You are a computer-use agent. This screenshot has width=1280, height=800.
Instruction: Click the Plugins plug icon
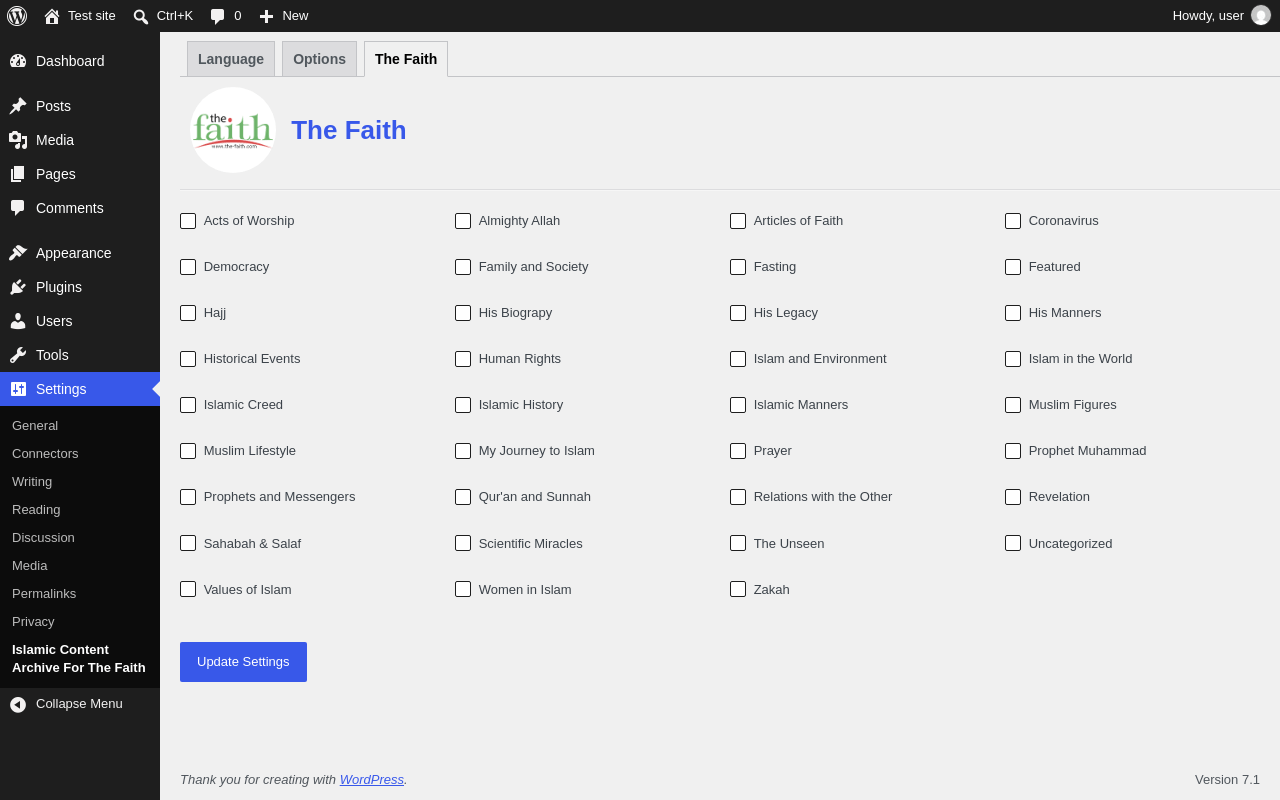point(18,287)
